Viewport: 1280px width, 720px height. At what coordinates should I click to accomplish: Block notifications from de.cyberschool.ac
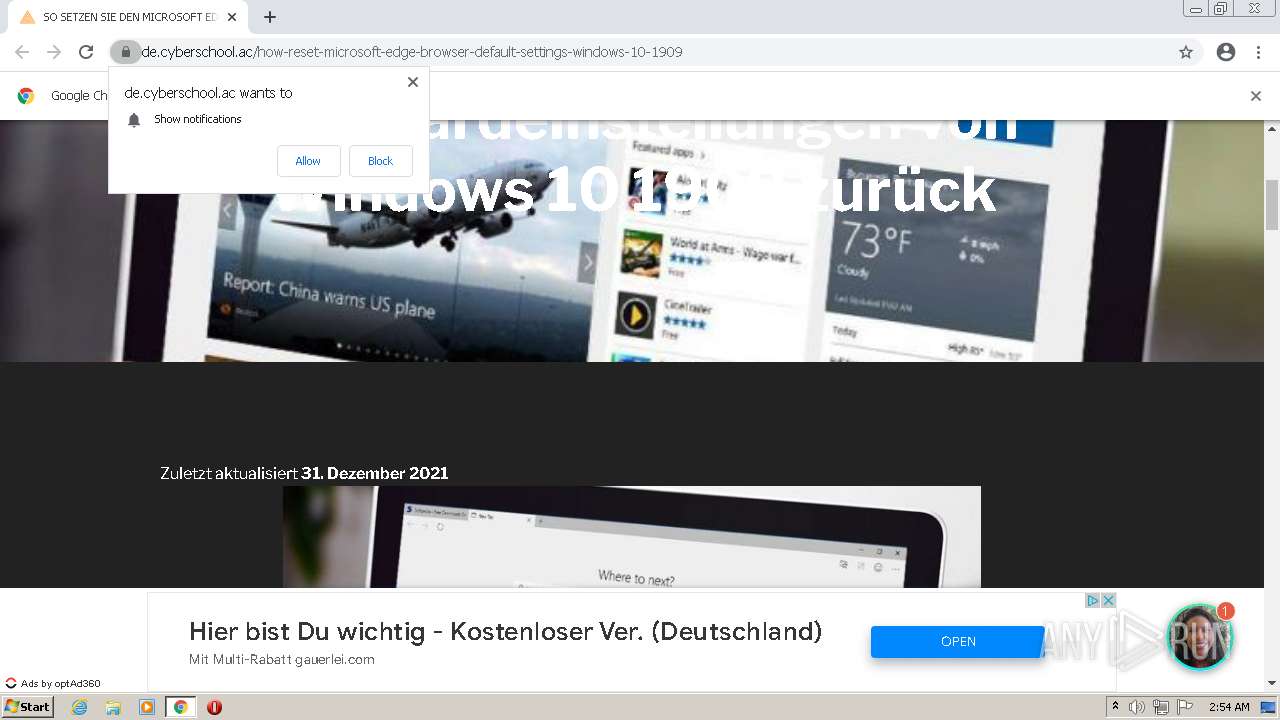point(380,161)
